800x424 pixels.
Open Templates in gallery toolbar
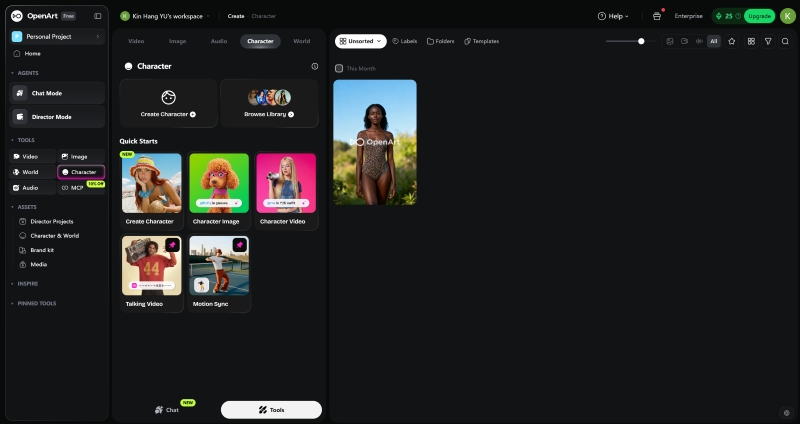(x=482, y=41)
